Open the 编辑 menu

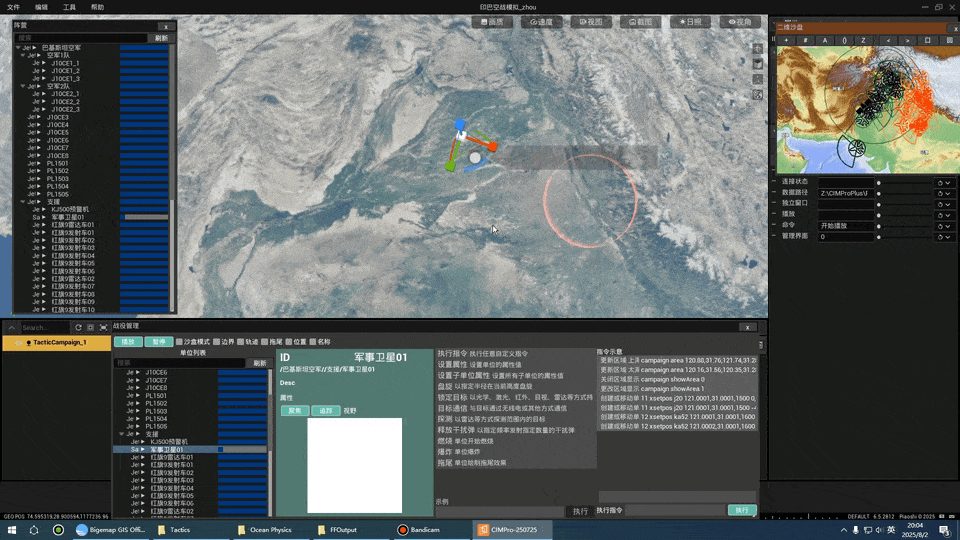[x=41, y=7]
